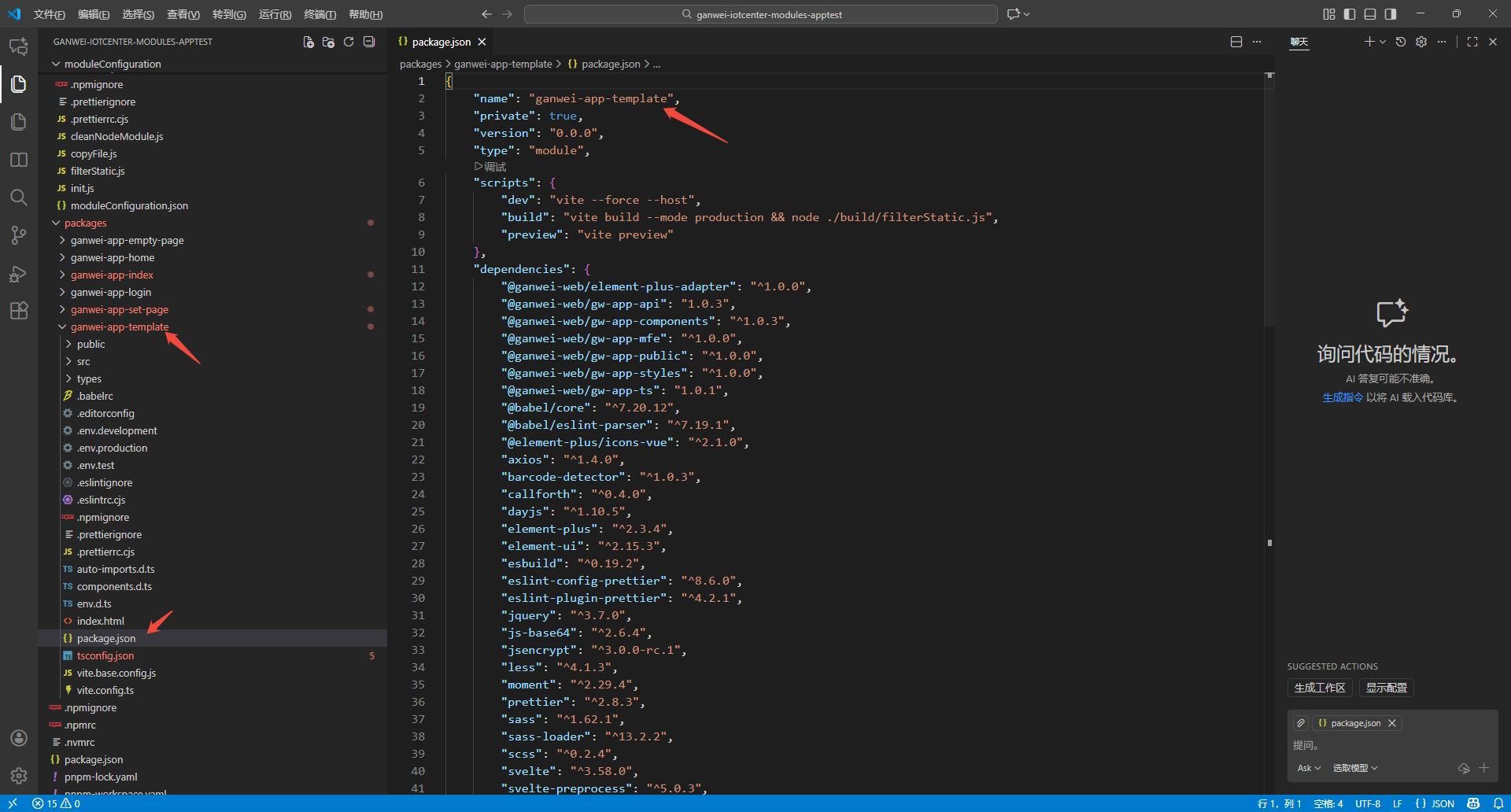Click the New File icon in explorer header
The height and width of the screenshot is (812, 1511).
pyautogui.click(x=308, y=42)
